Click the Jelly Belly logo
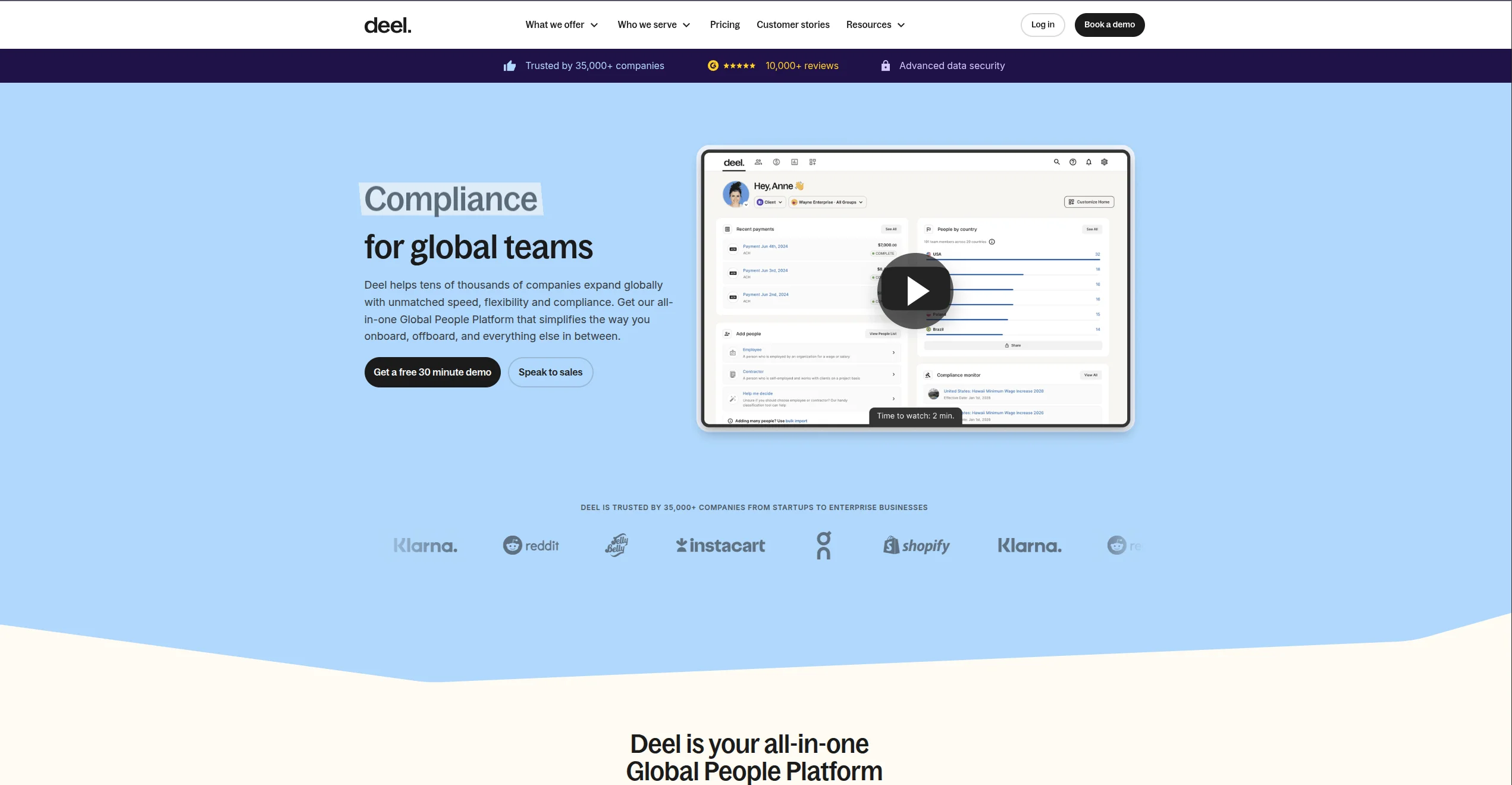Viewport: 1512px width, 785px height. (616, 545)
